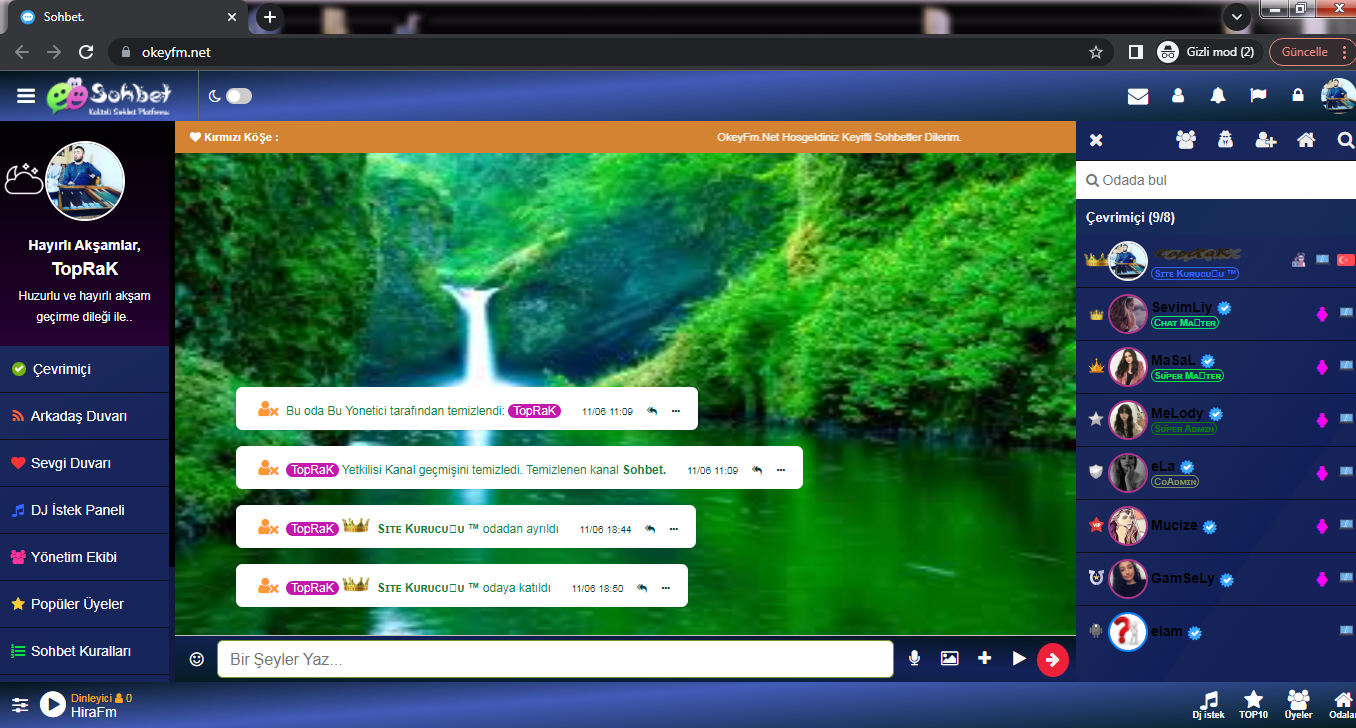Click the 'Bir Şeyler Yaz...' message box
1356x728 pixels.
pyautogui.click(x=555, y=659)
